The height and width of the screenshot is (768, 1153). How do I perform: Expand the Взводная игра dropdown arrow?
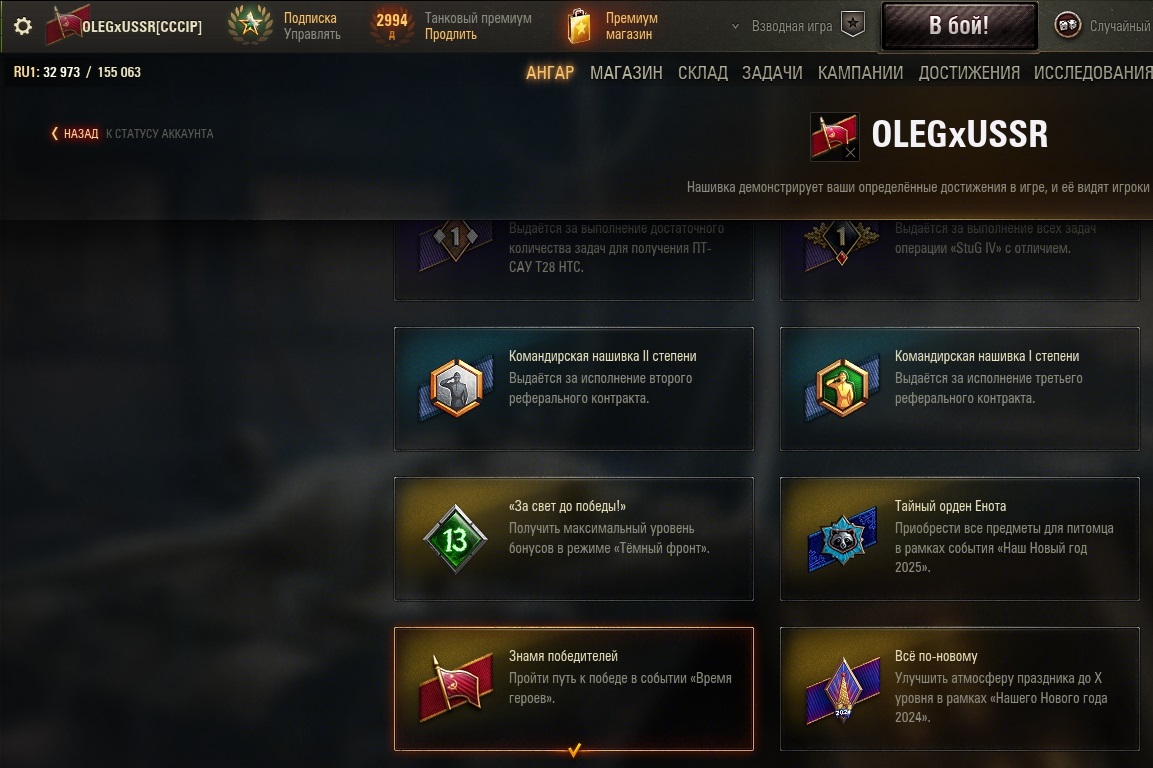[735, 26]
